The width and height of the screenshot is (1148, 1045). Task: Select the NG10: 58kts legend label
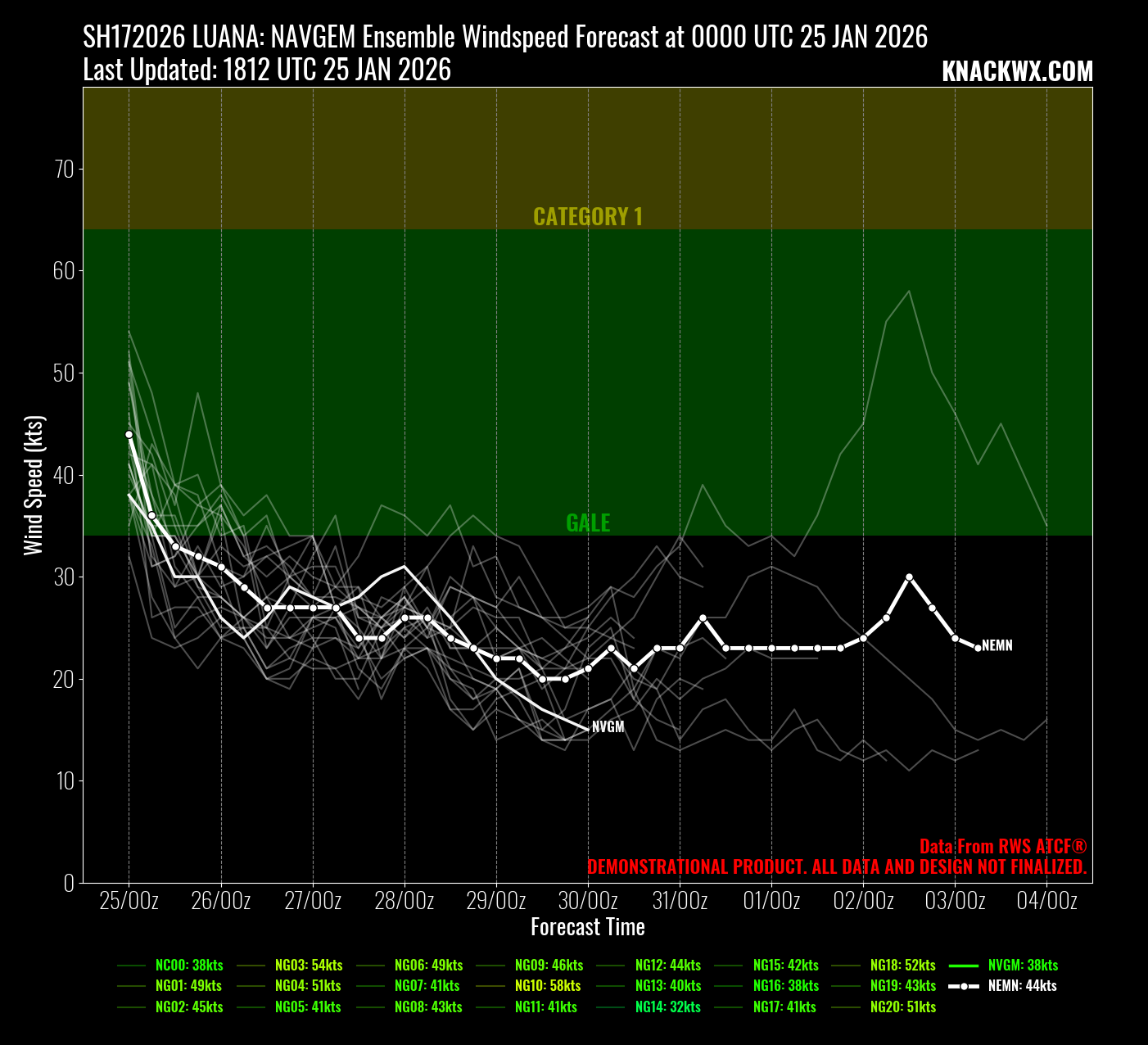(548, 986)
